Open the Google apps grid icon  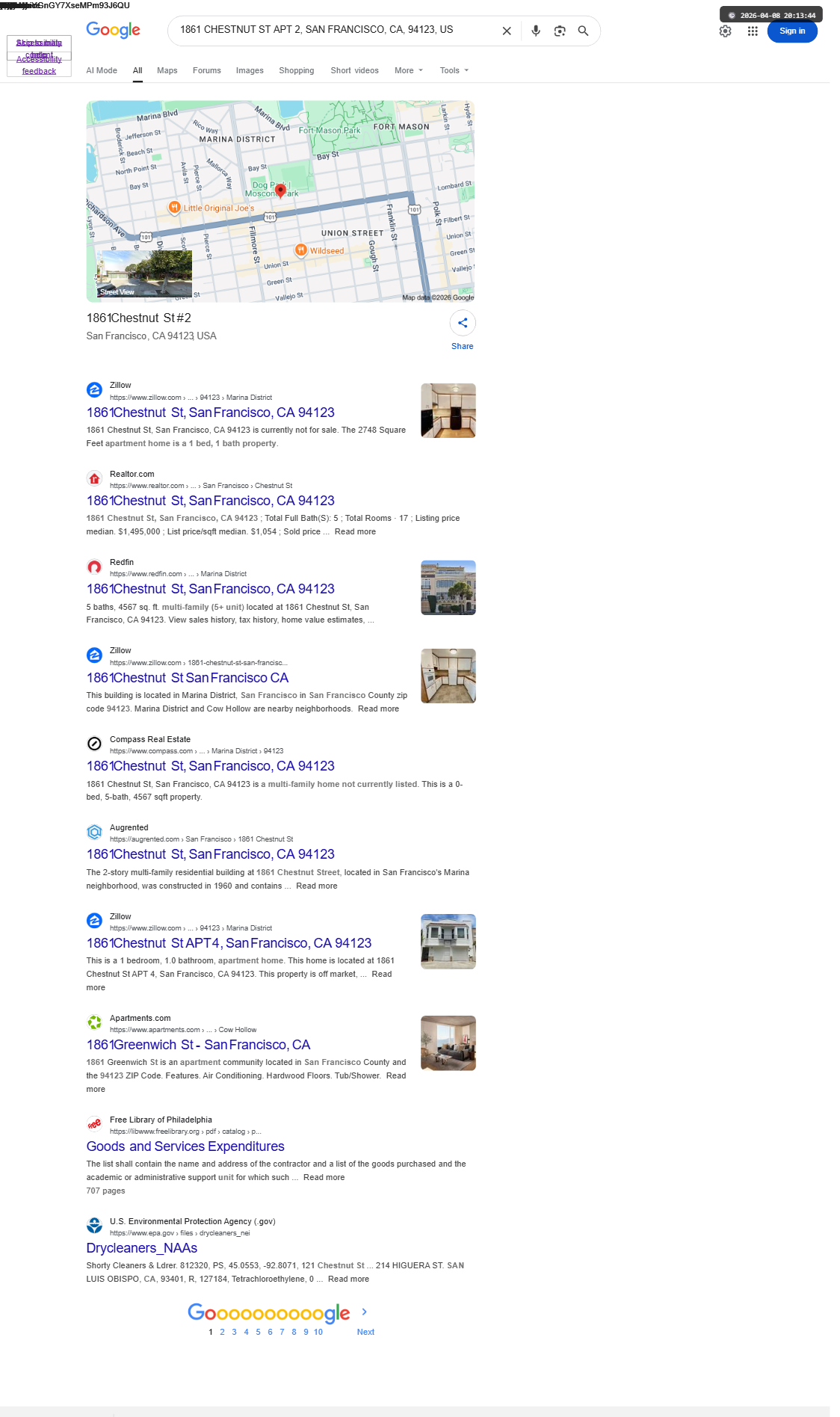[753, 31]
